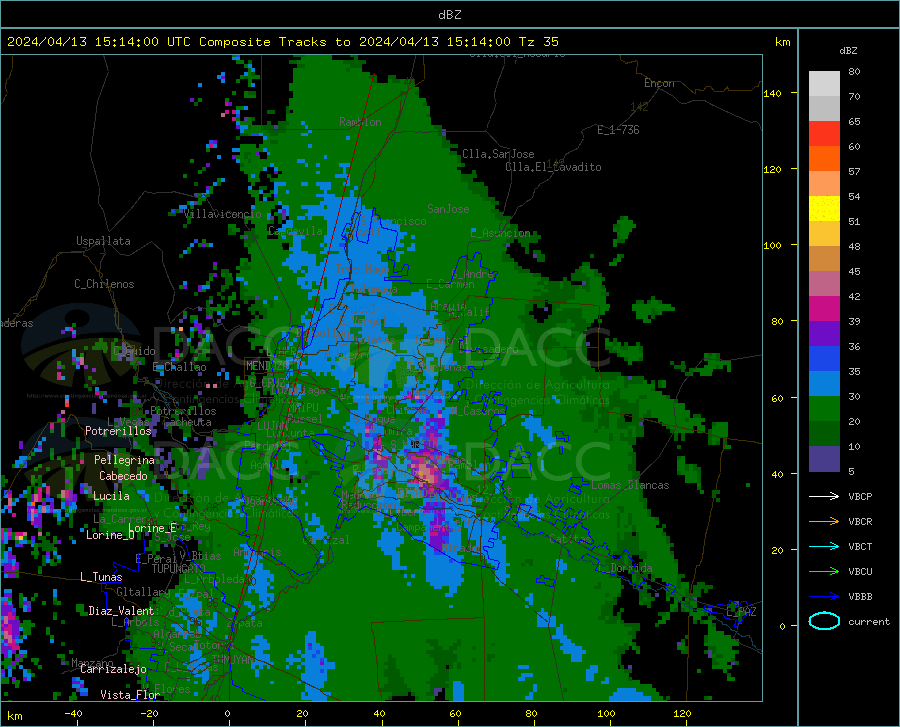Click the 'C_Chilenos' place label
Image resolution: width=900 pixels, height=727 pixels.
tap(104, 284)
